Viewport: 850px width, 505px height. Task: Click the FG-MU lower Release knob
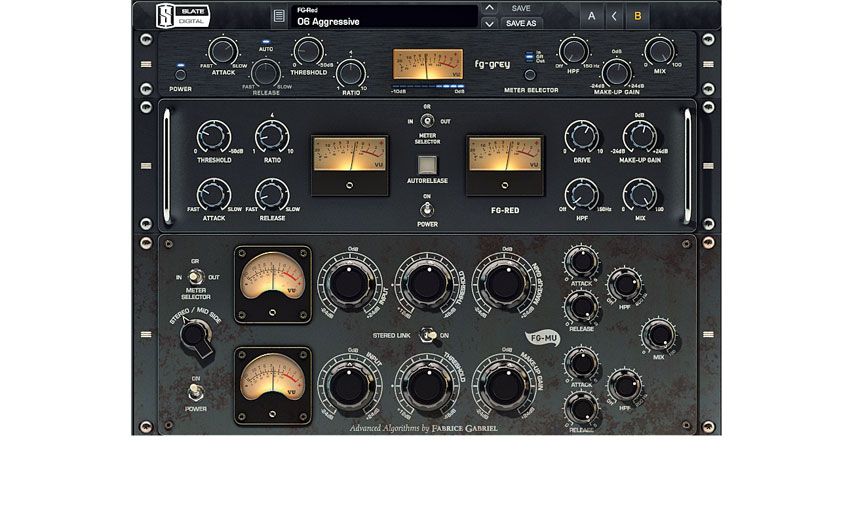click(x=582, y=409)
